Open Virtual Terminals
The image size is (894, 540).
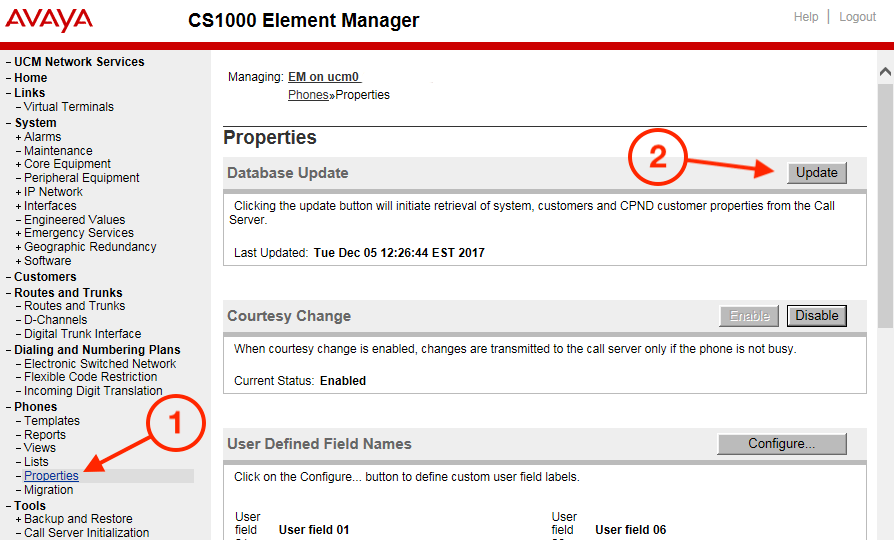pos(69,107)
